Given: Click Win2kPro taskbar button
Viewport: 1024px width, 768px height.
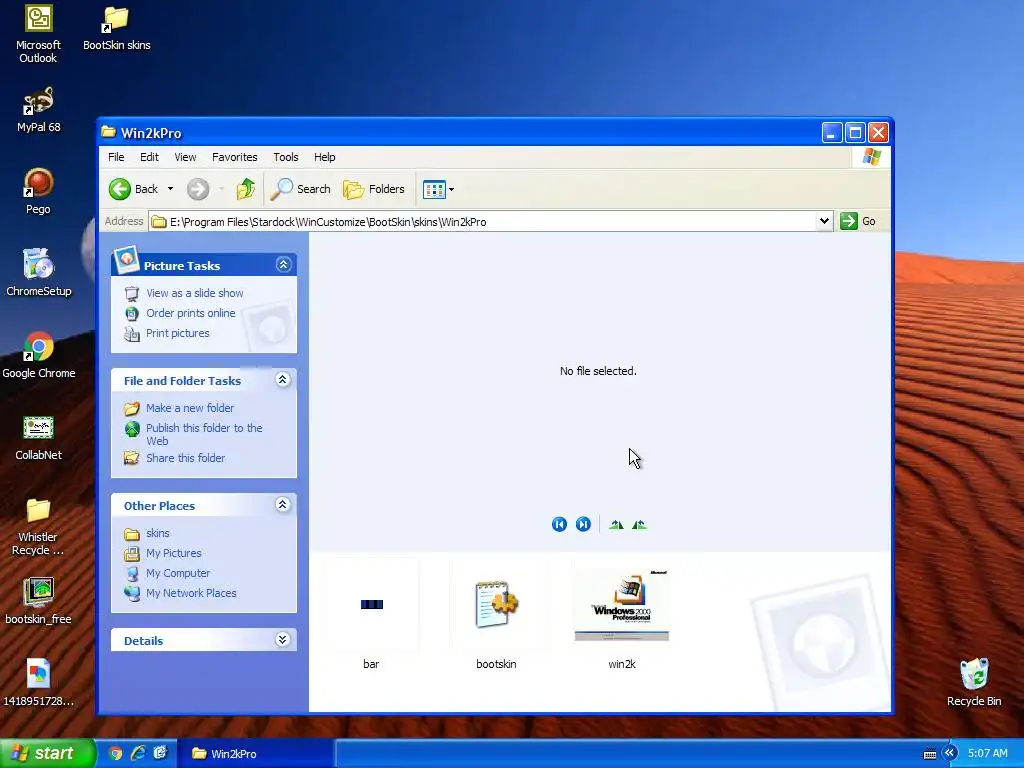Looking at the screenshot, I should click(x=255, y=754).
